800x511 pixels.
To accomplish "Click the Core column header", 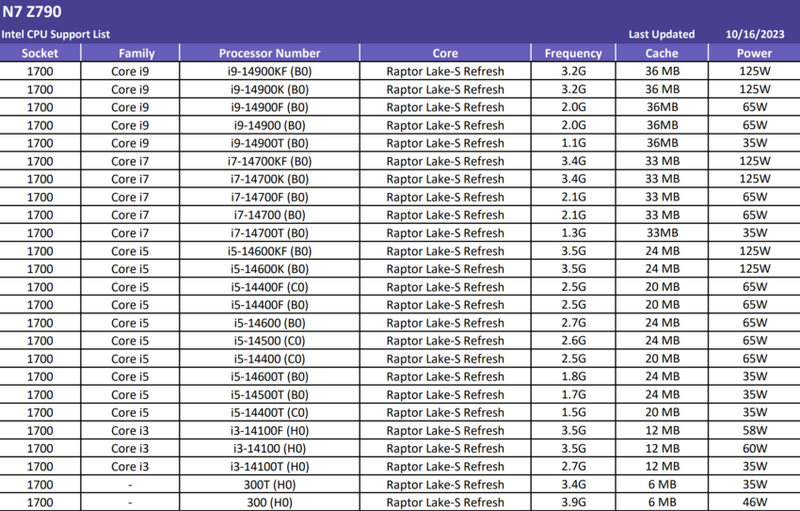I will (x=445, y=53).
